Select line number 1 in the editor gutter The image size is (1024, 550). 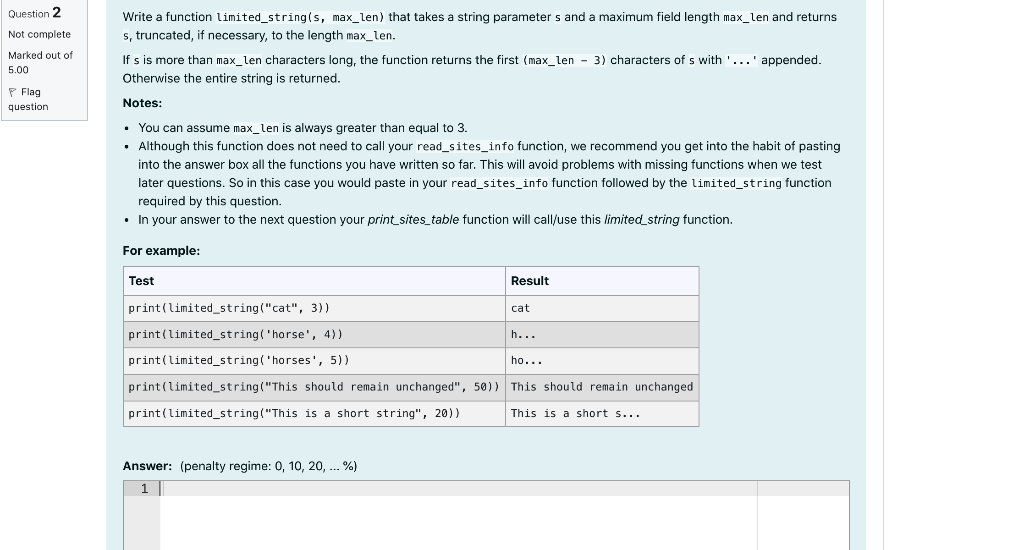click(x=144, y=489)
